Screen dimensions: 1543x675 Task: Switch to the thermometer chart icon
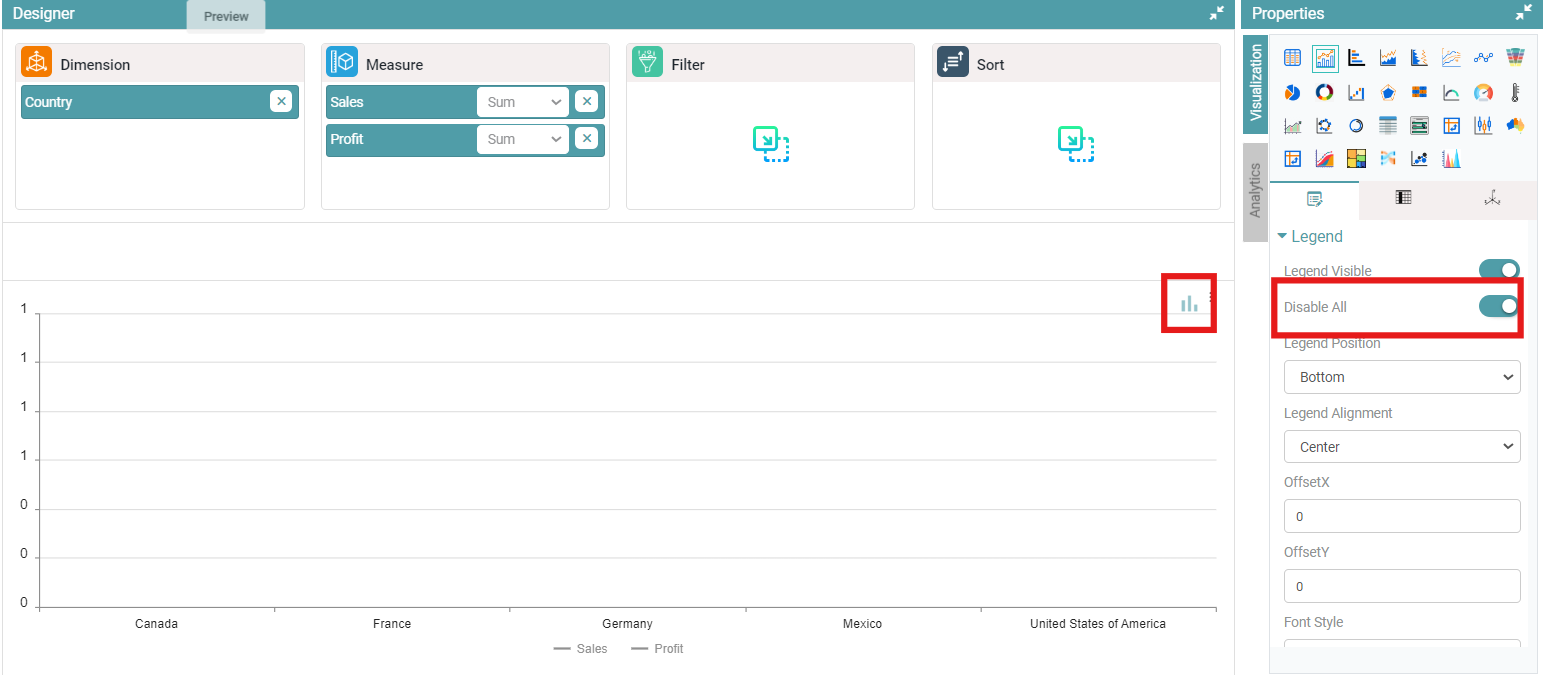pos(1515,93)
